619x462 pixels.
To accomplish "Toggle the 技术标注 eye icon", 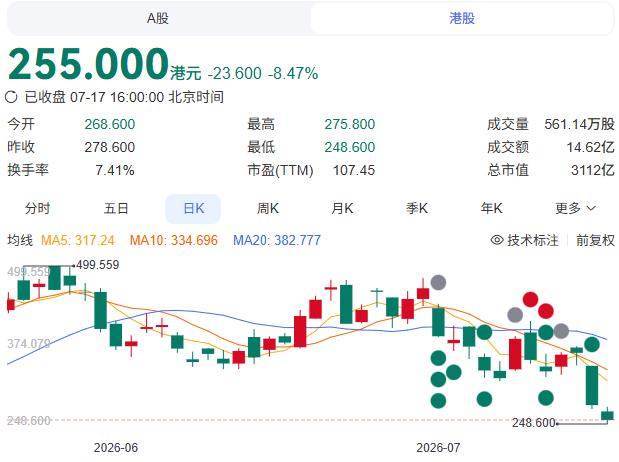I will [497, 240].
